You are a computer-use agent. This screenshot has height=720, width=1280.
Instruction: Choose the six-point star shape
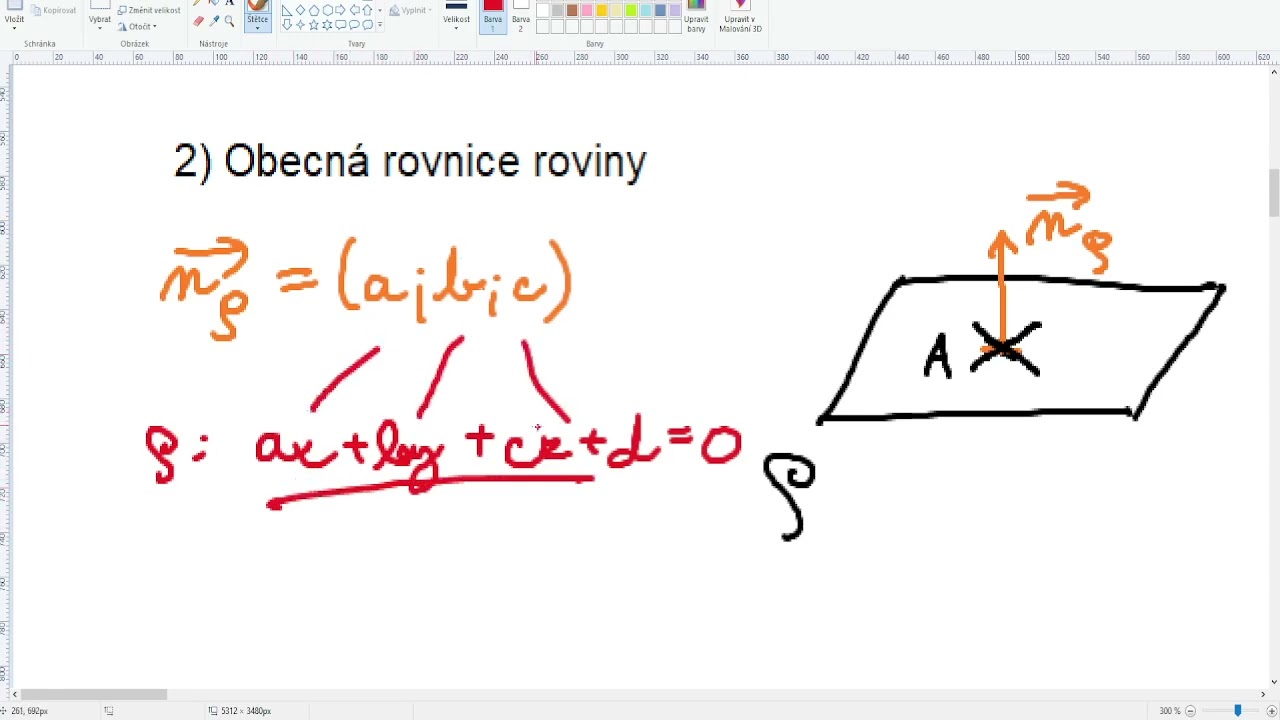pyautogui.click(x=327, y=24)
